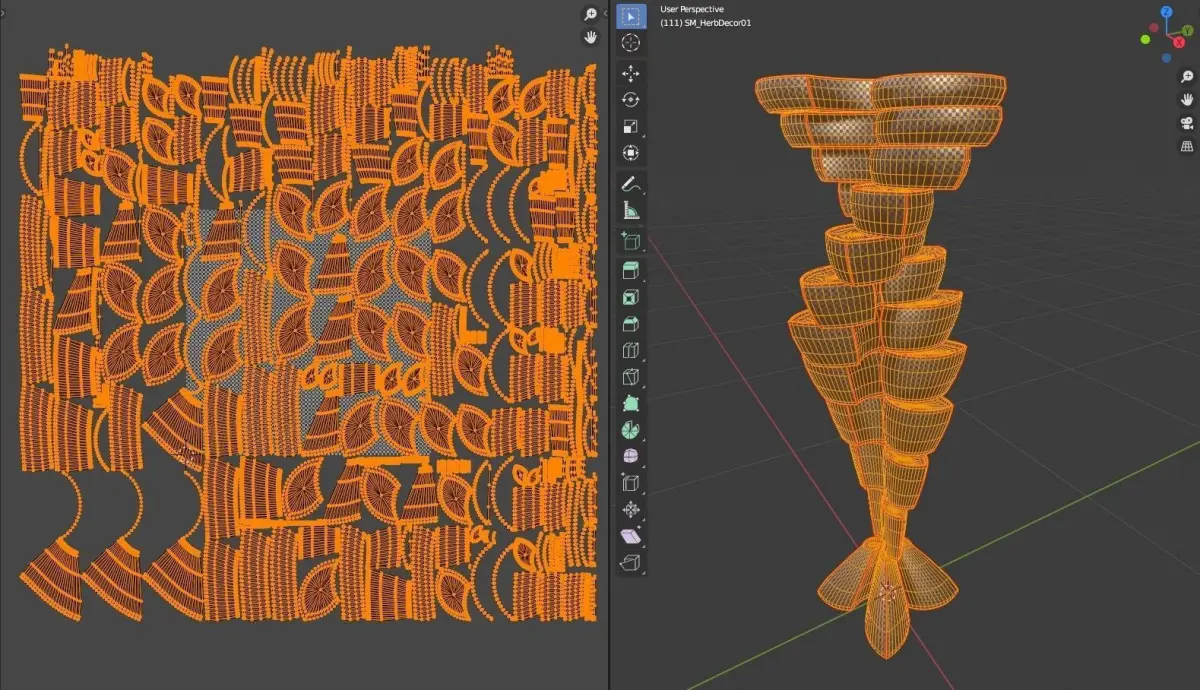The width and height of the screenshot is (1200, 690).
Task: Click the 'User Perspective' viewport label
Action: tap(692, 9)
